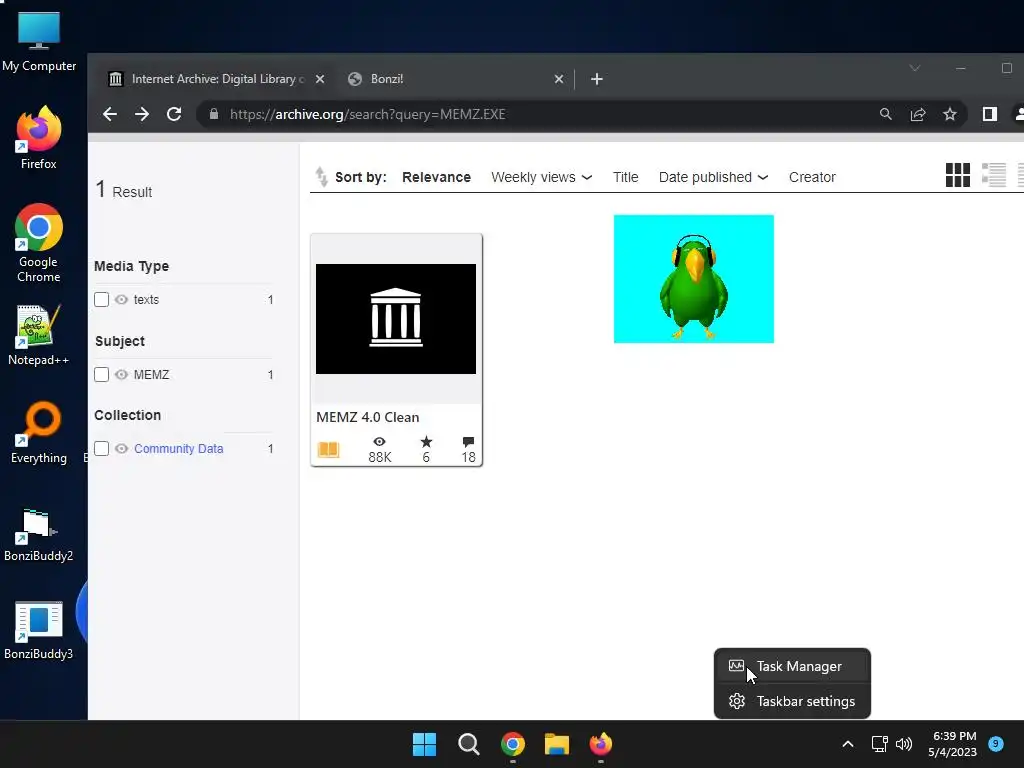Toggle the eye icon next to Community Data
Screen dimensions: 1024x768
(x=121, y=449)
